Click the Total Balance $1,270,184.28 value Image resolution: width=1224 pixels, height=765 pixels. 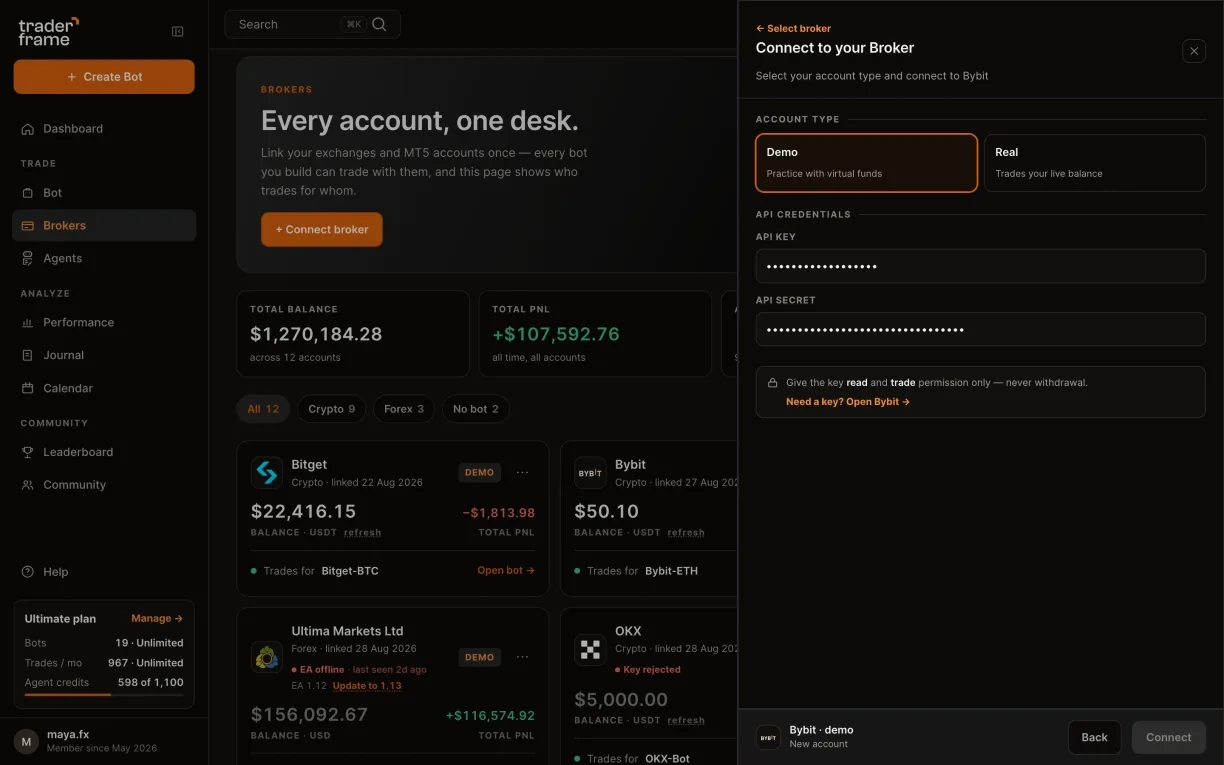pos(316,334)
